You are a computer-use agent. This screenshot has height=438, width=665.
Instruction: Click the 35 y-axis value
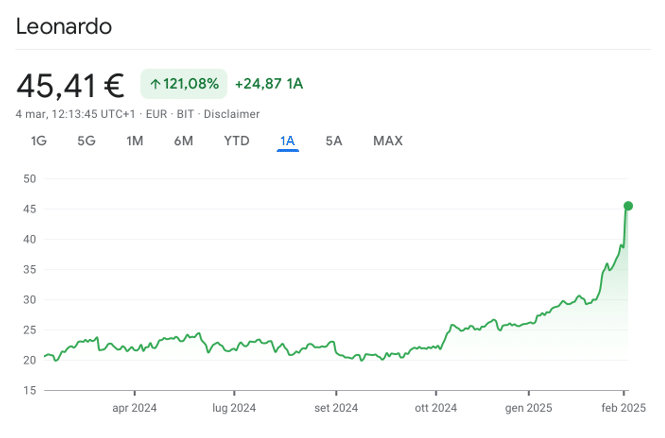[30, 269]
